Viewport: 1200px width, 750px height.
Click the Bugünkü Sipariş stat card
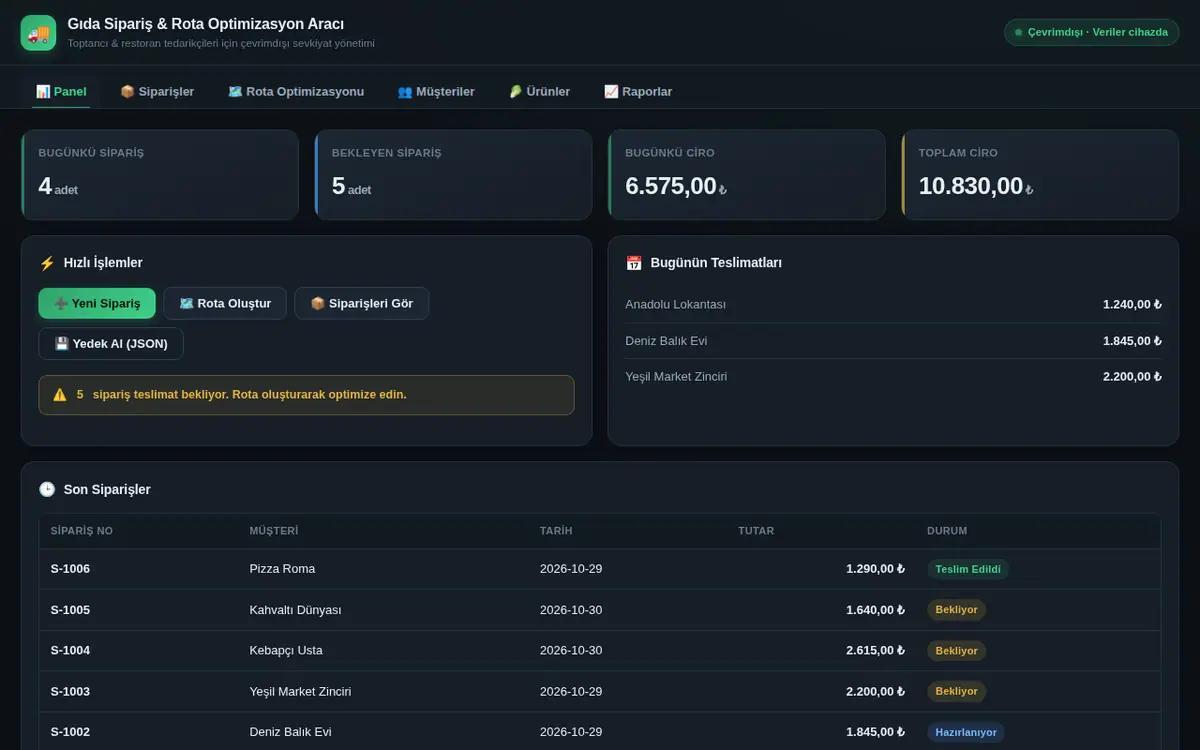160,175
